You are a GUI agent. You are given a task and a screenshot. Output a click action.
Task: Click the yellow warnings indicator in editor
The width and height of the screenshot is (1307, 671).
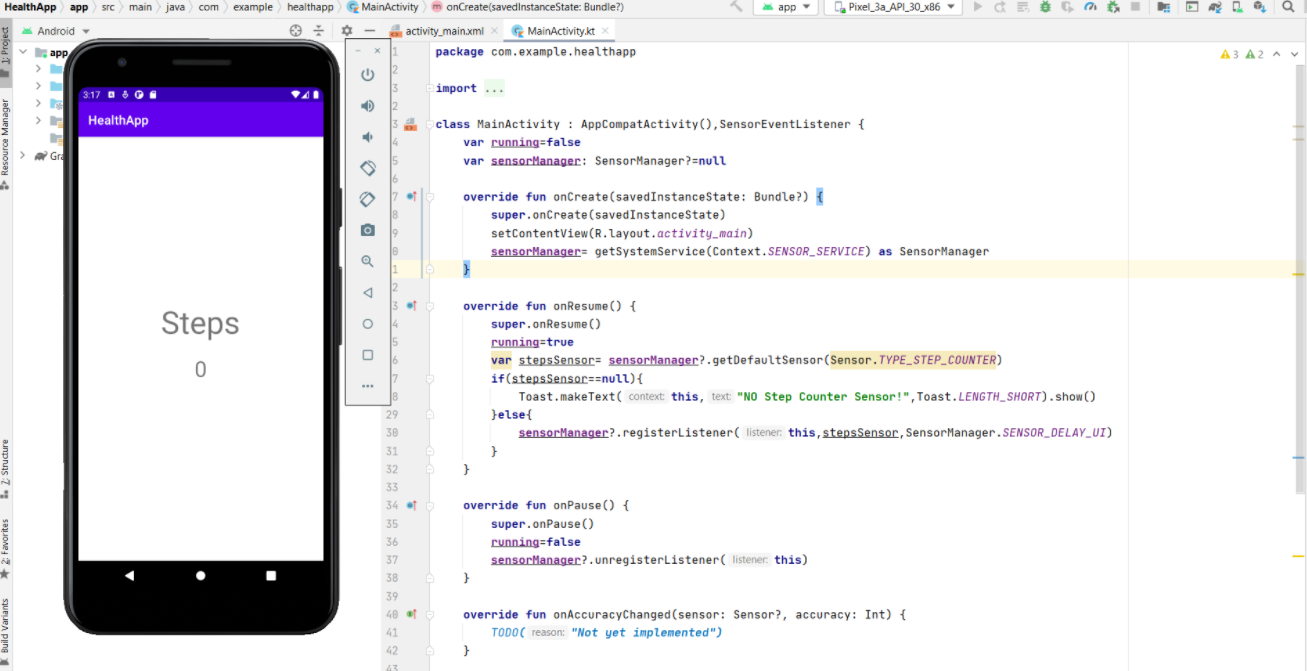pos(1230,54)
